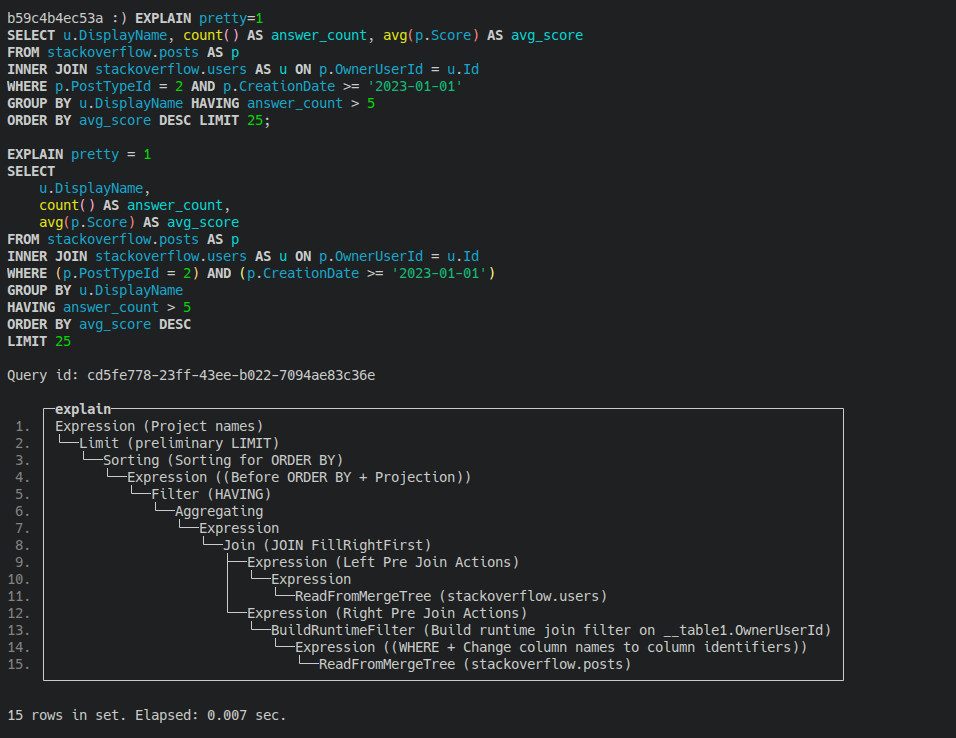Click the 'BuildRuntimeFilter' plan step line
Image resolution: width=956 pixels, height=738 pixels.
pos(551,630)
